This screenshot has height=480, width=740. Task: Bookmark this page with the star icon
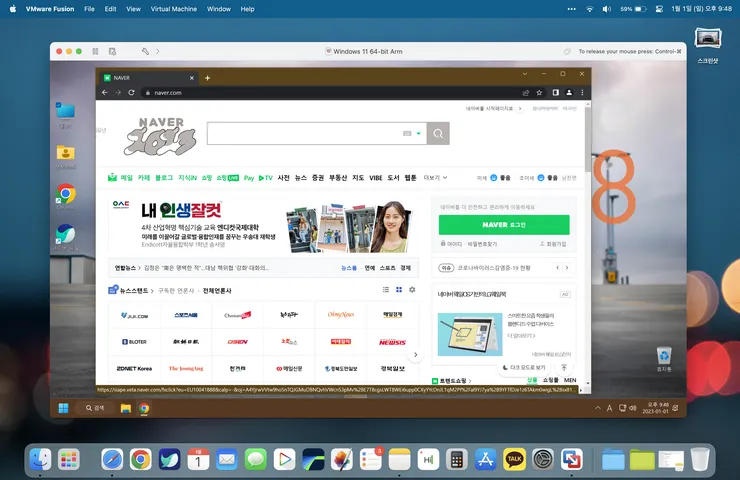[x=539, y=93]
